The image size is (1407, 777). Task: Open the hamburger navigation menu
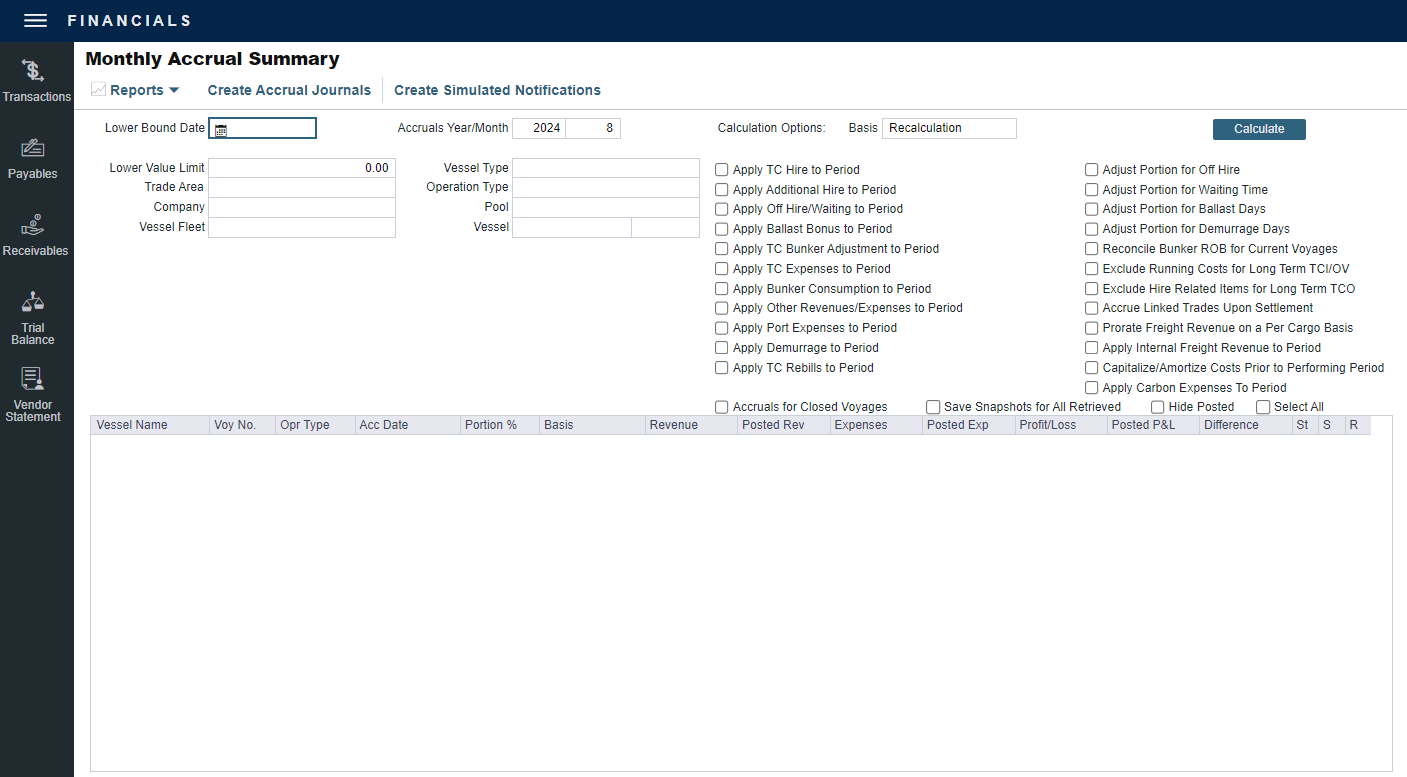(35, 21)
